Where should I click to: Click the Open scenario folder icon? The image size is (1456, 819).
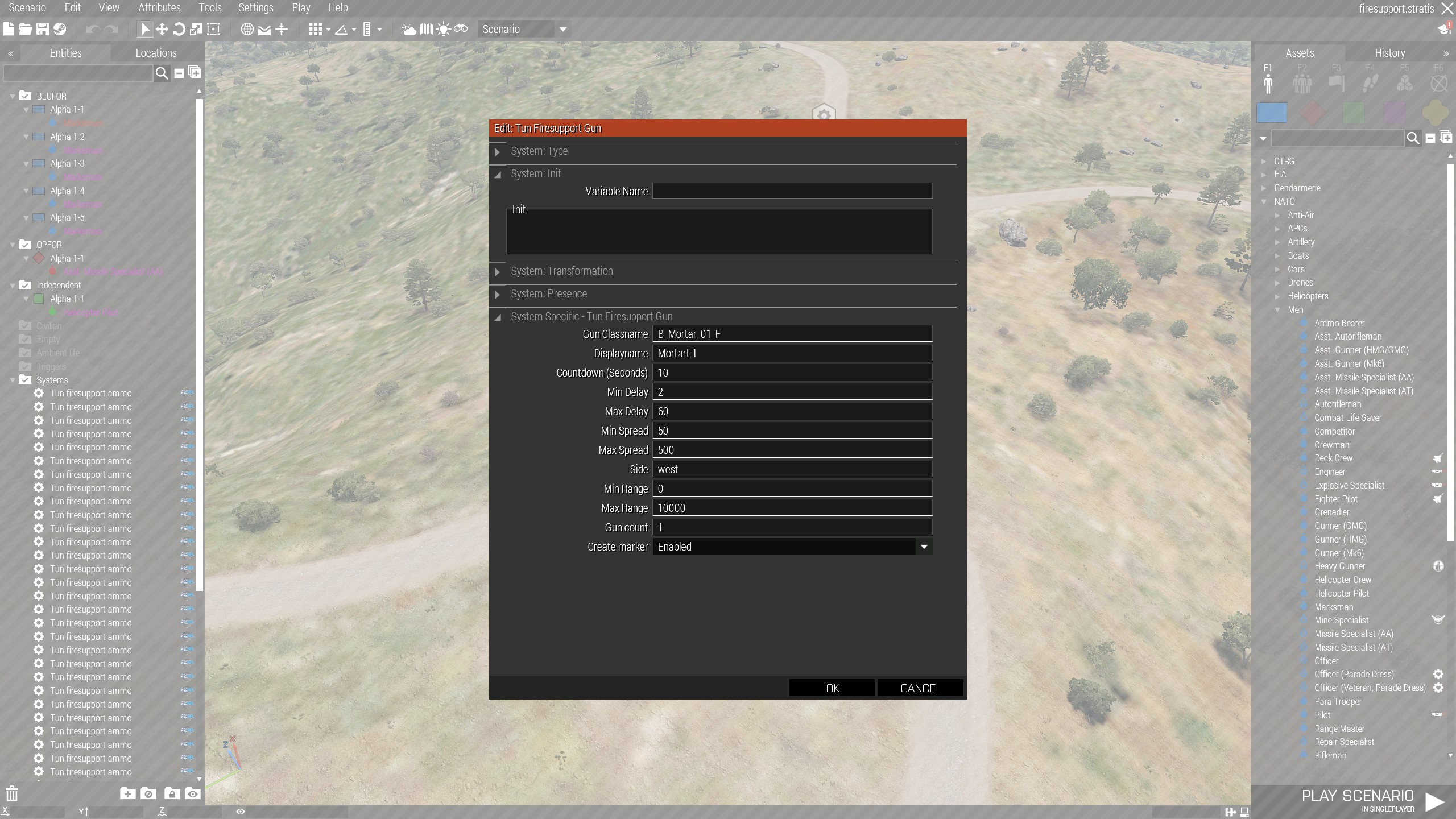coord(25,29)
